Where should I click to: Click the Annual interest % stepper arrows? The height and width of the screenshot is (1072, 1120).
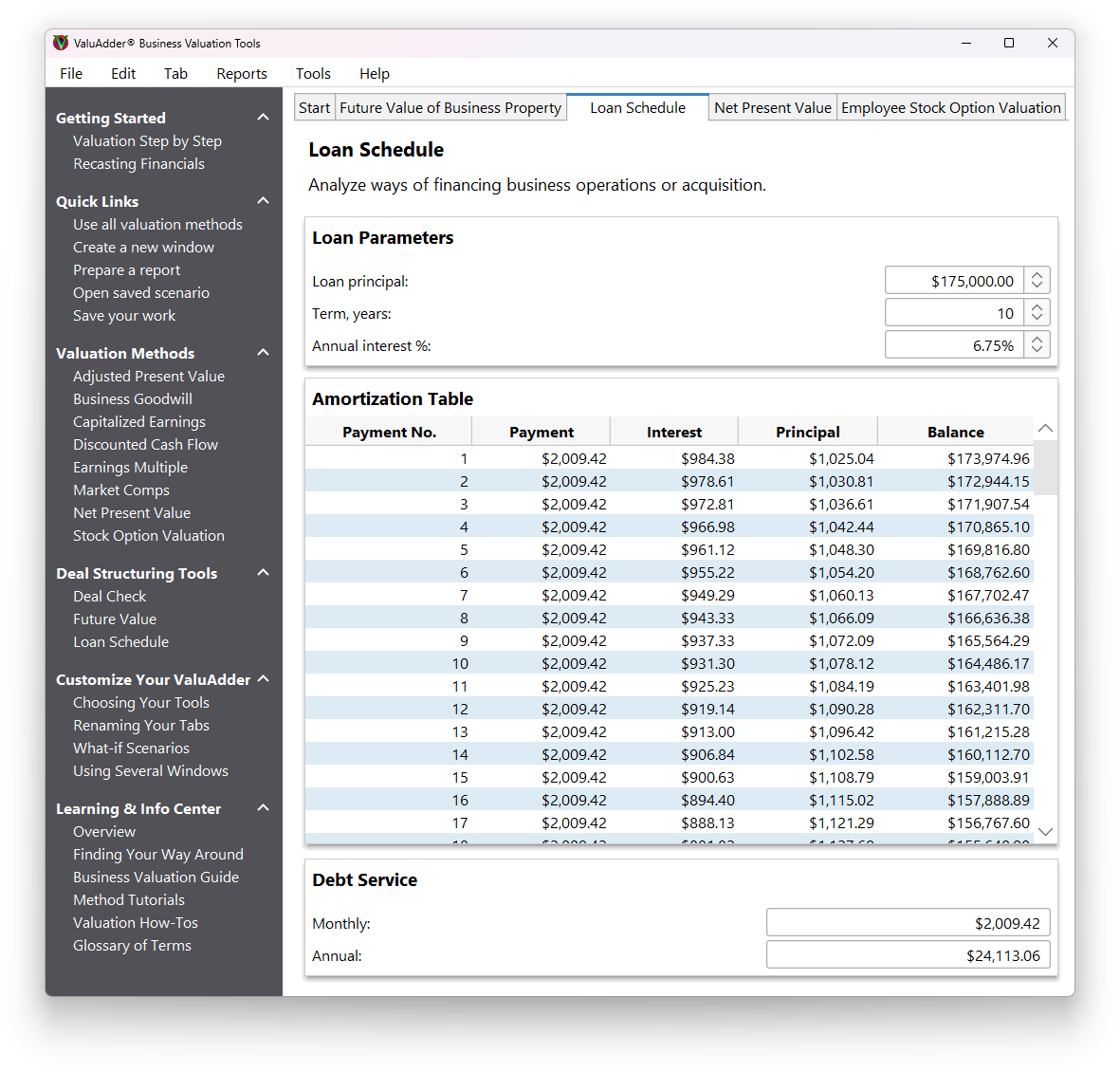coord(1037,344)
